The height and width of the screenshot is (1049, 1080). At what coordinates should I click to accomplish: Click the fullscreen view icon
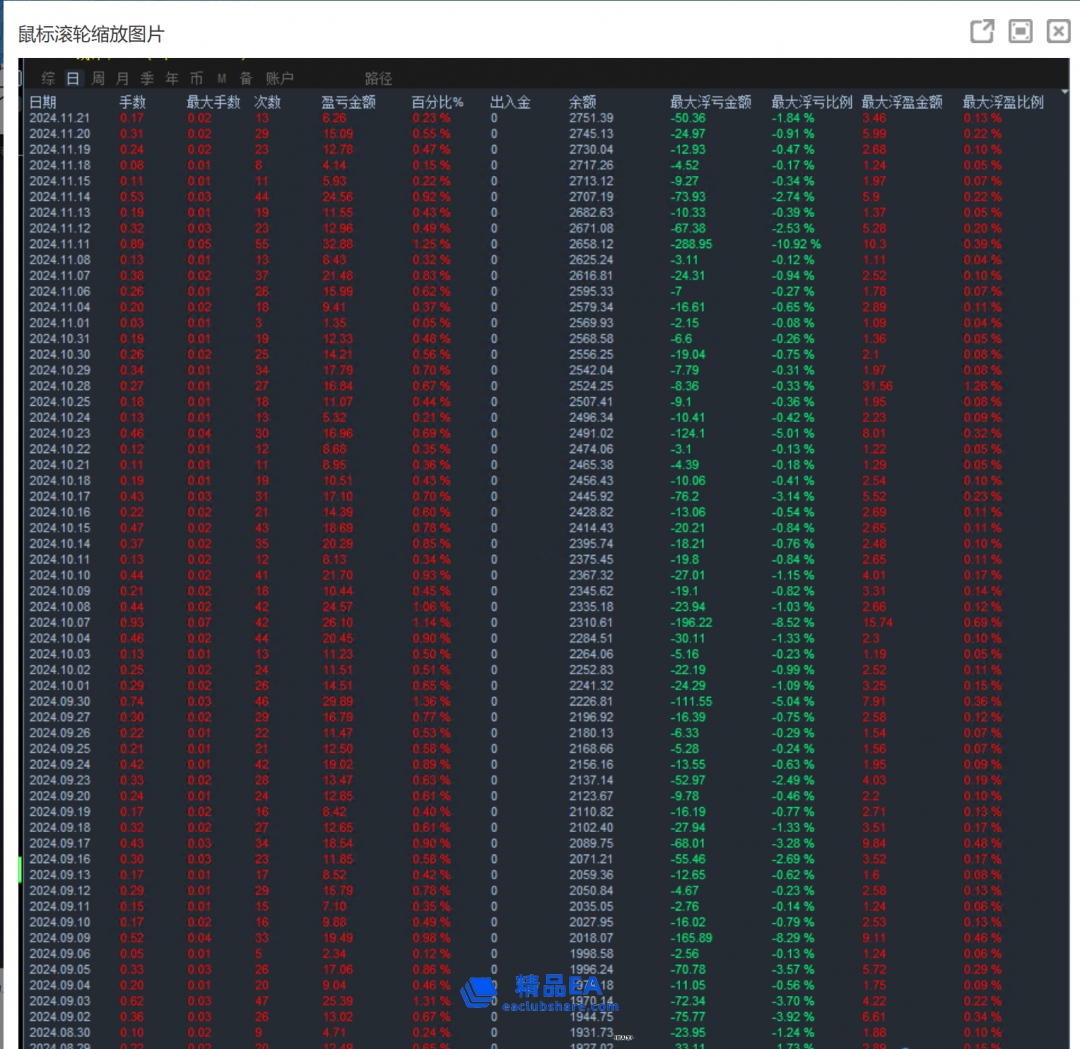[x=1020, y=32]
